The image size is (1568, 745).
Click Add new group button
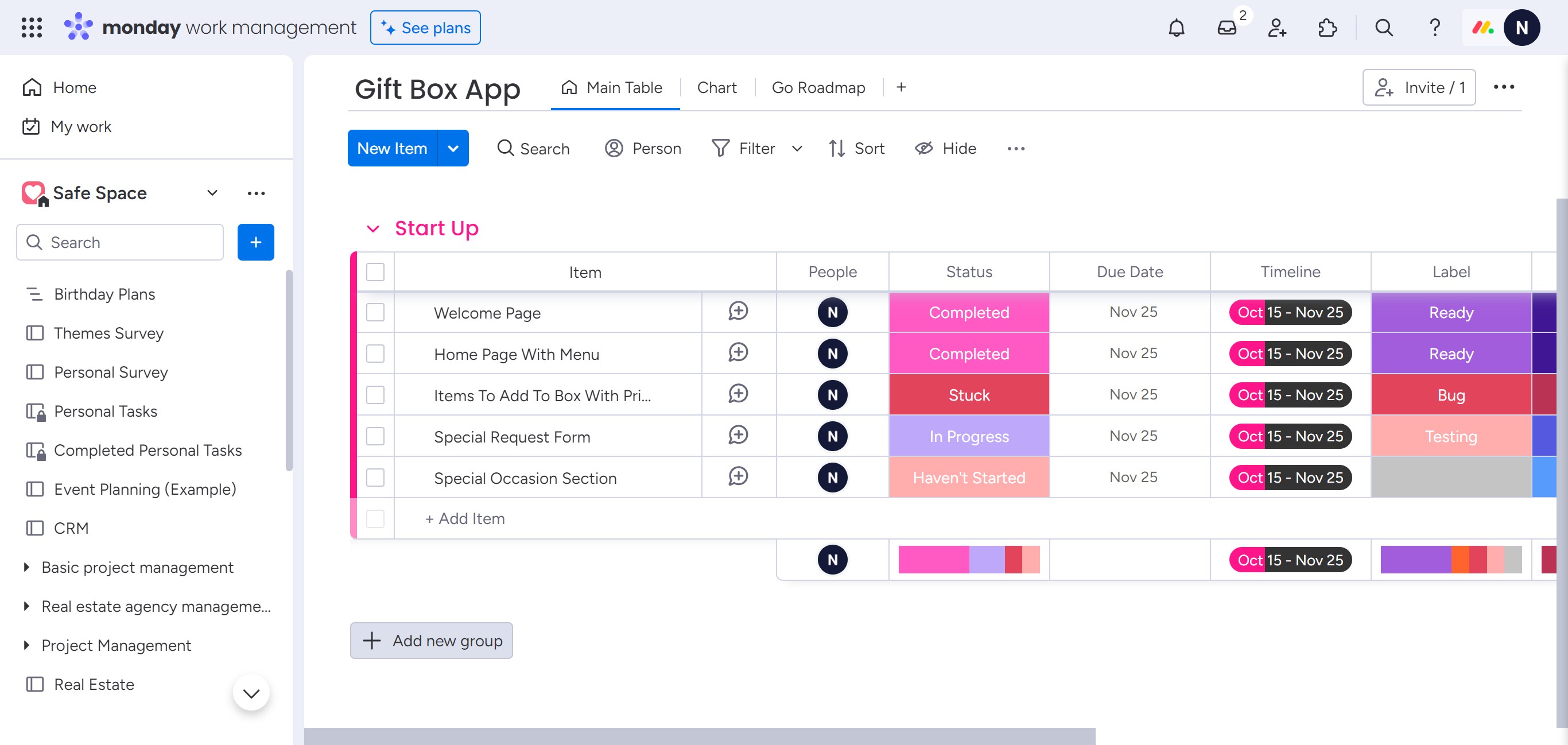point(431,641)
